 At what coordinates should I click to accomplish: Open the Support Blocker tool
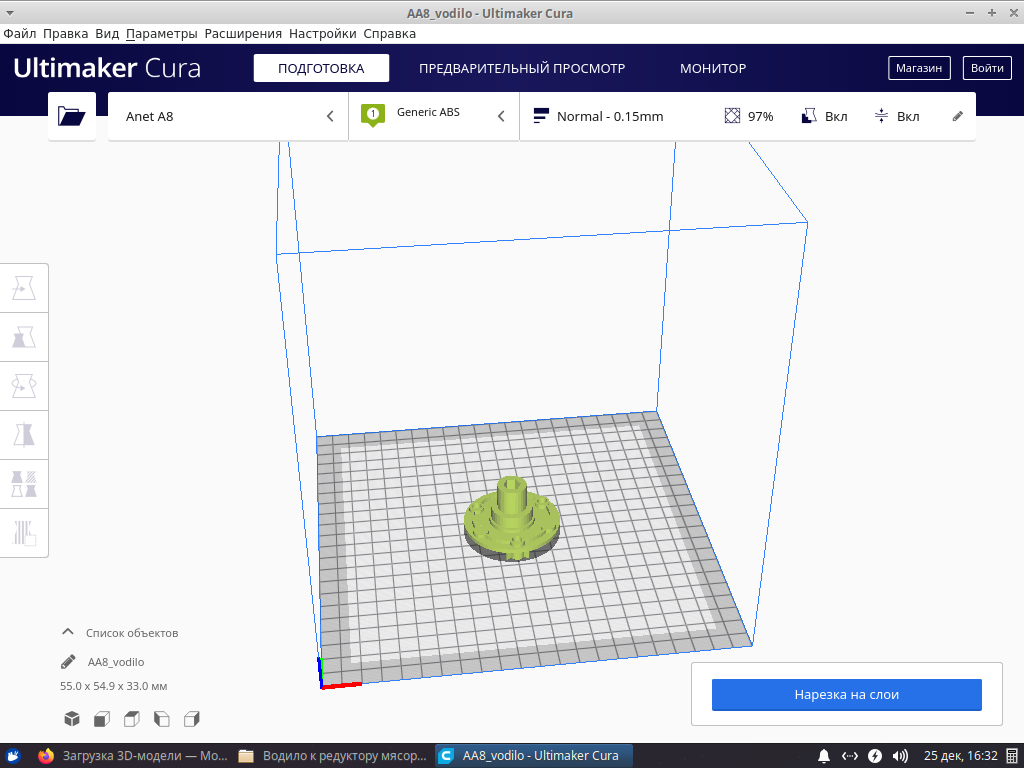tap(24, 533)
